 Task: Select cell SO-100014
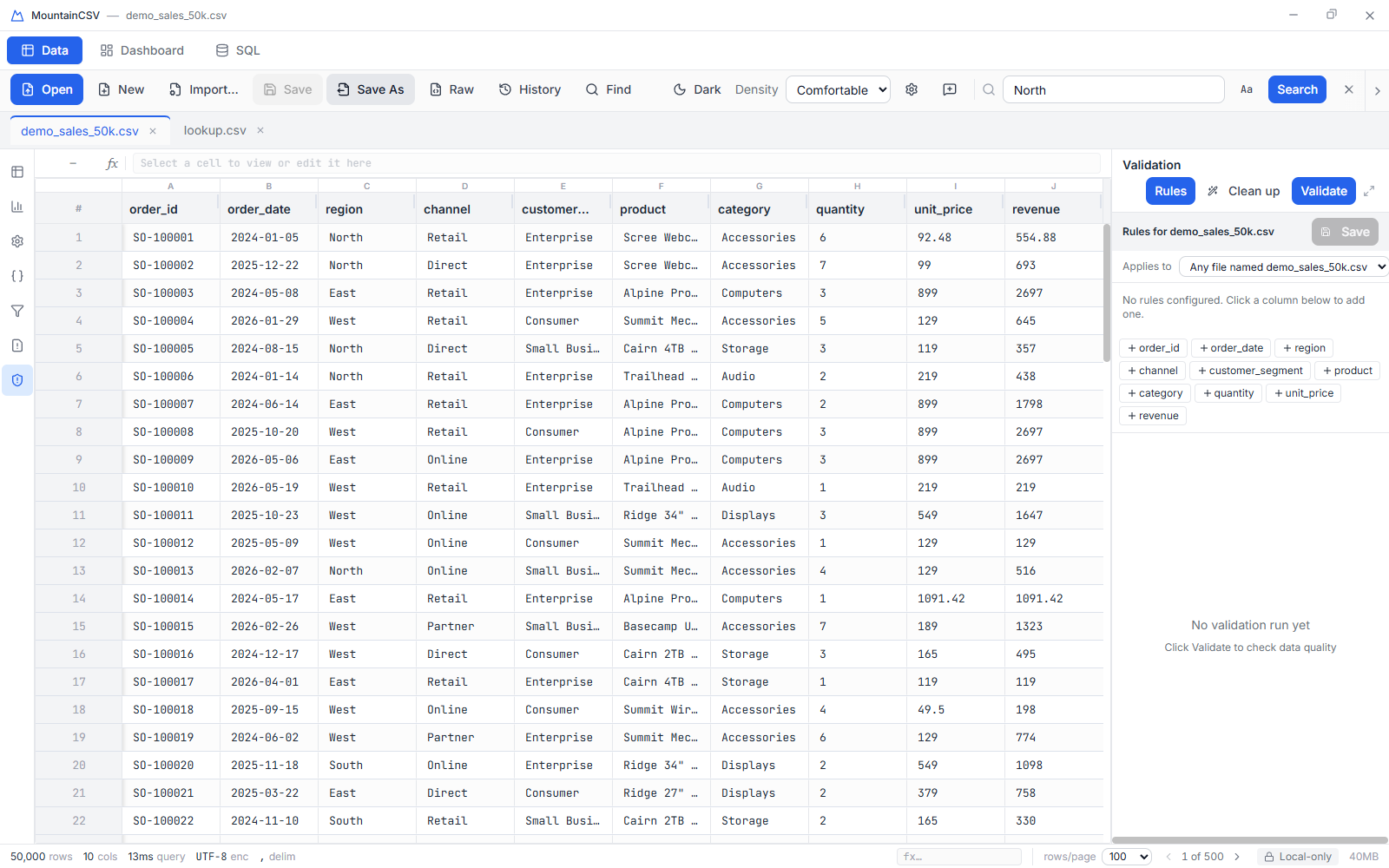pos(170,598)
